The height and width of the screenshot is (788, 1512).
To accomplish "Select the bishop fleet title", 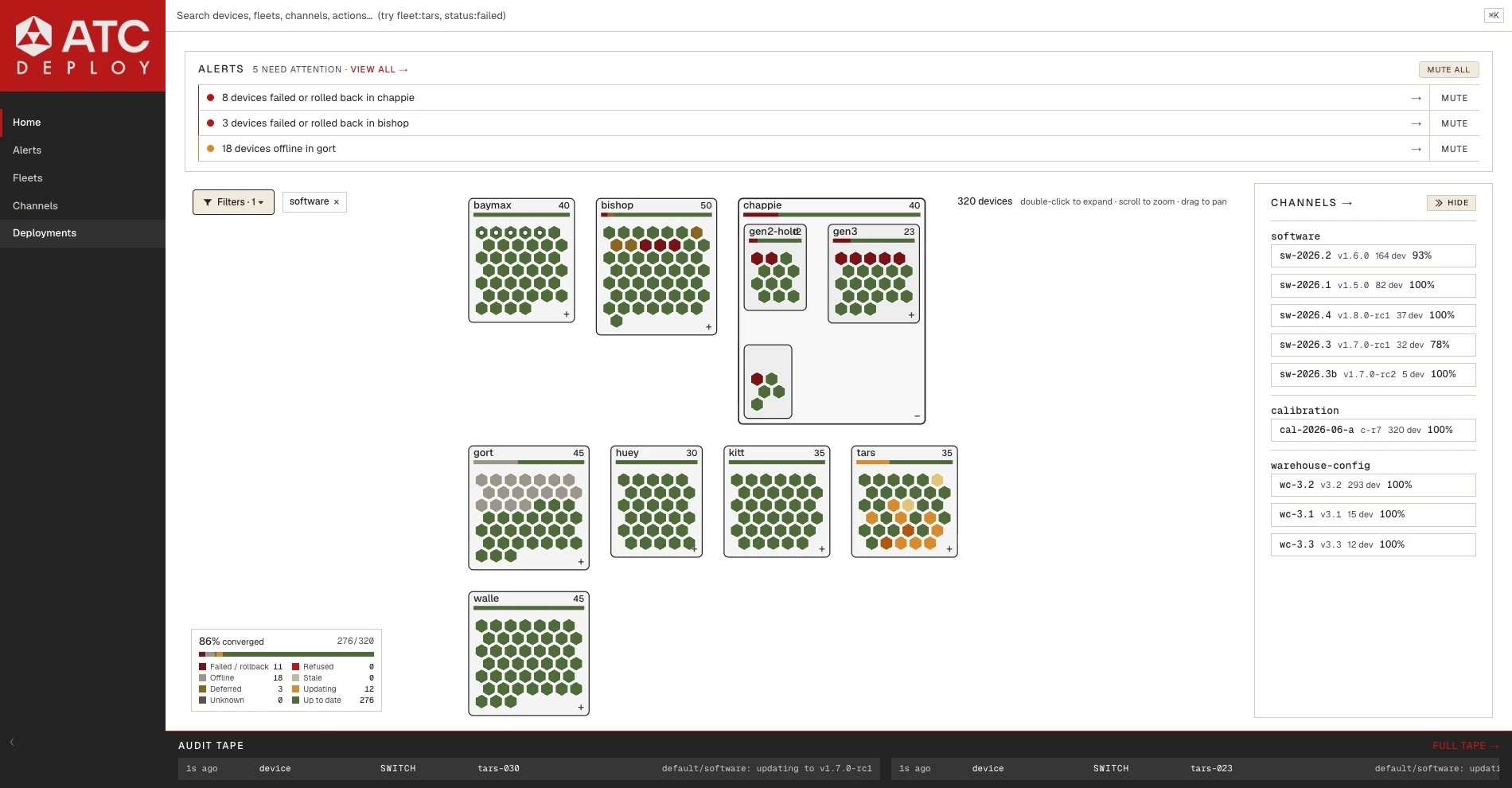I will (x=617, y=205).
